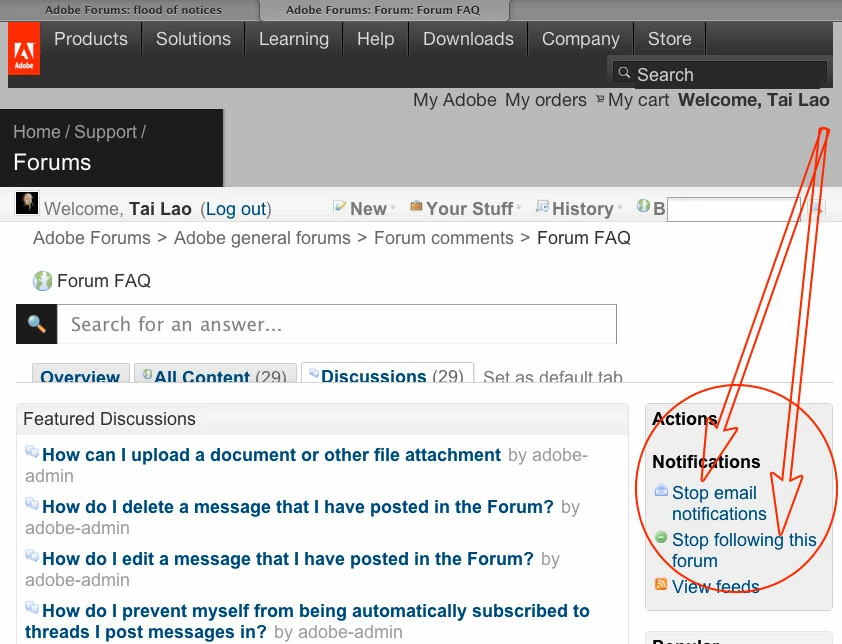Viewport: 842px width, 644px height.
Task: Open How can I upload a document thread
Action: pyautogui.click(x=271, y=455)
